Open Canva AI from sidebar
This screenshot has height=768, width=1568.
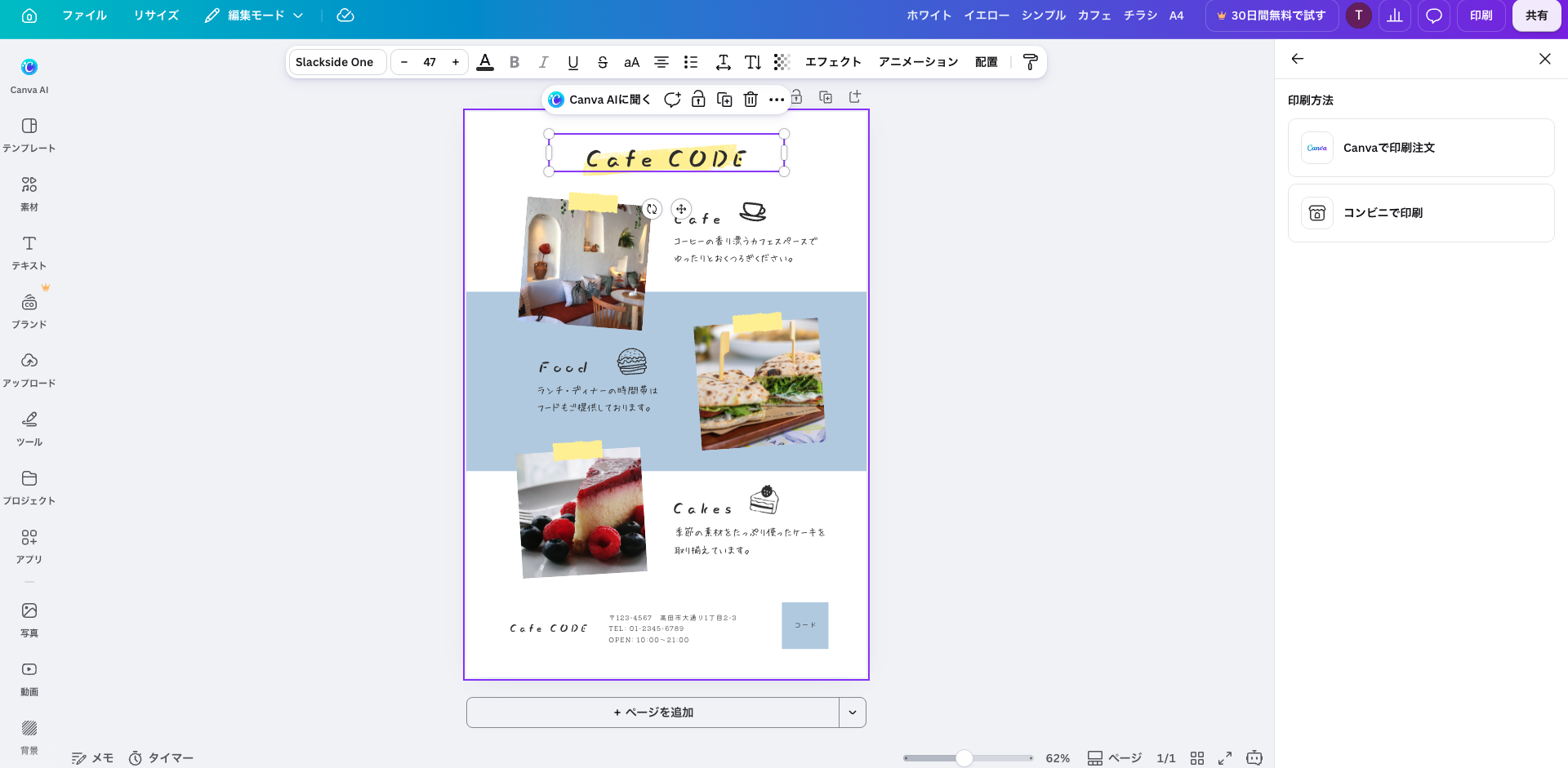click(29, 76)
